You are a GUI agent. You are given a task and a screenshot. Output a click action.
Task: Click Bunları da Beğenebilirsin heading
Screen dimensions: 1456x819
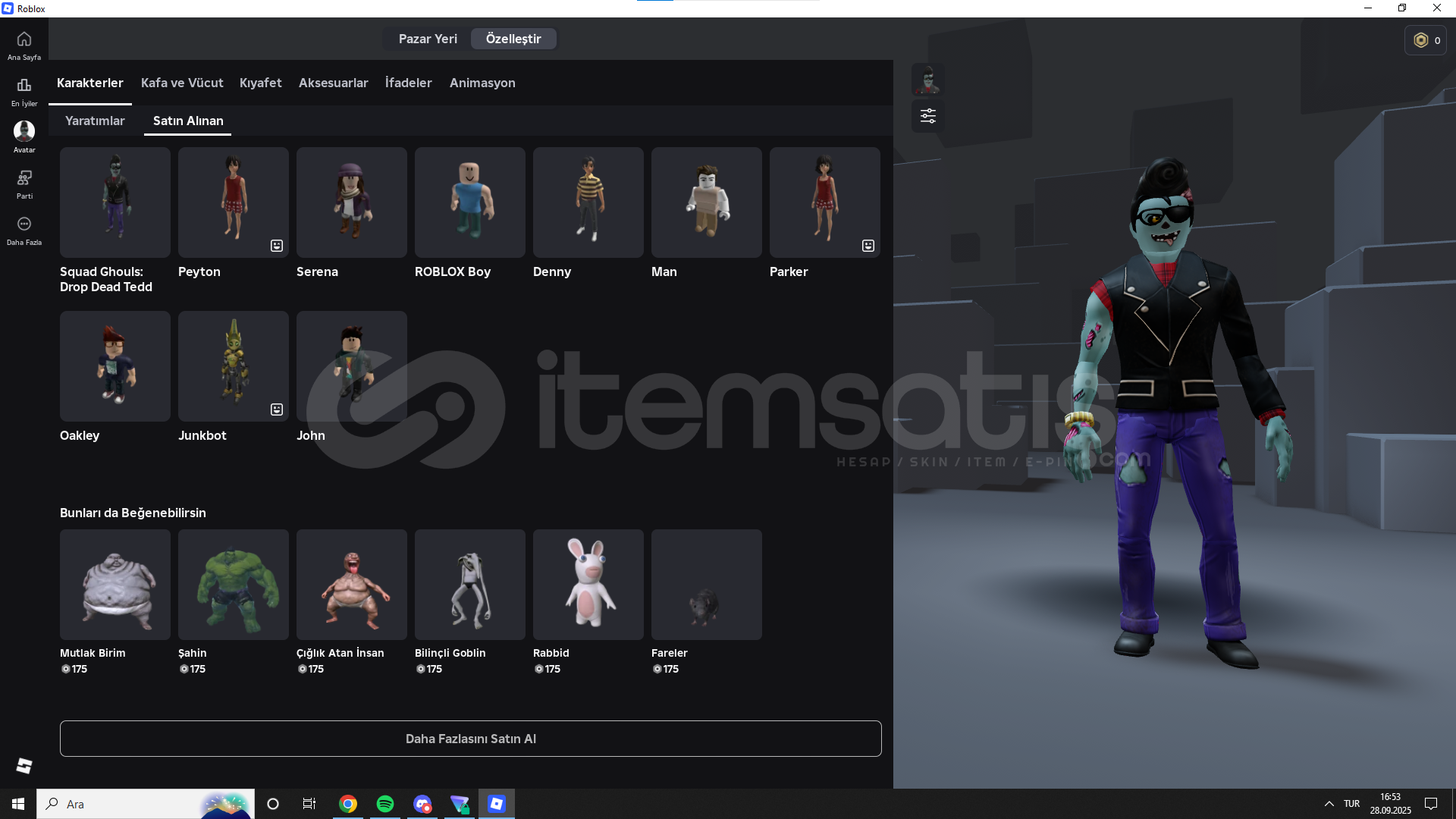pos(133,513)
